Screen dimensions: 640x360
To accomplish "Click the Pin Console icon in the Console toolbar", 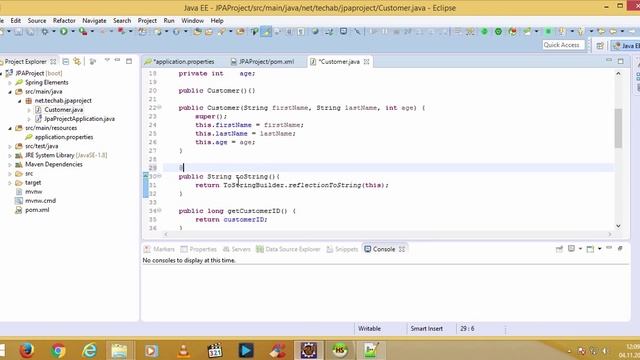I will click(559, 249).
